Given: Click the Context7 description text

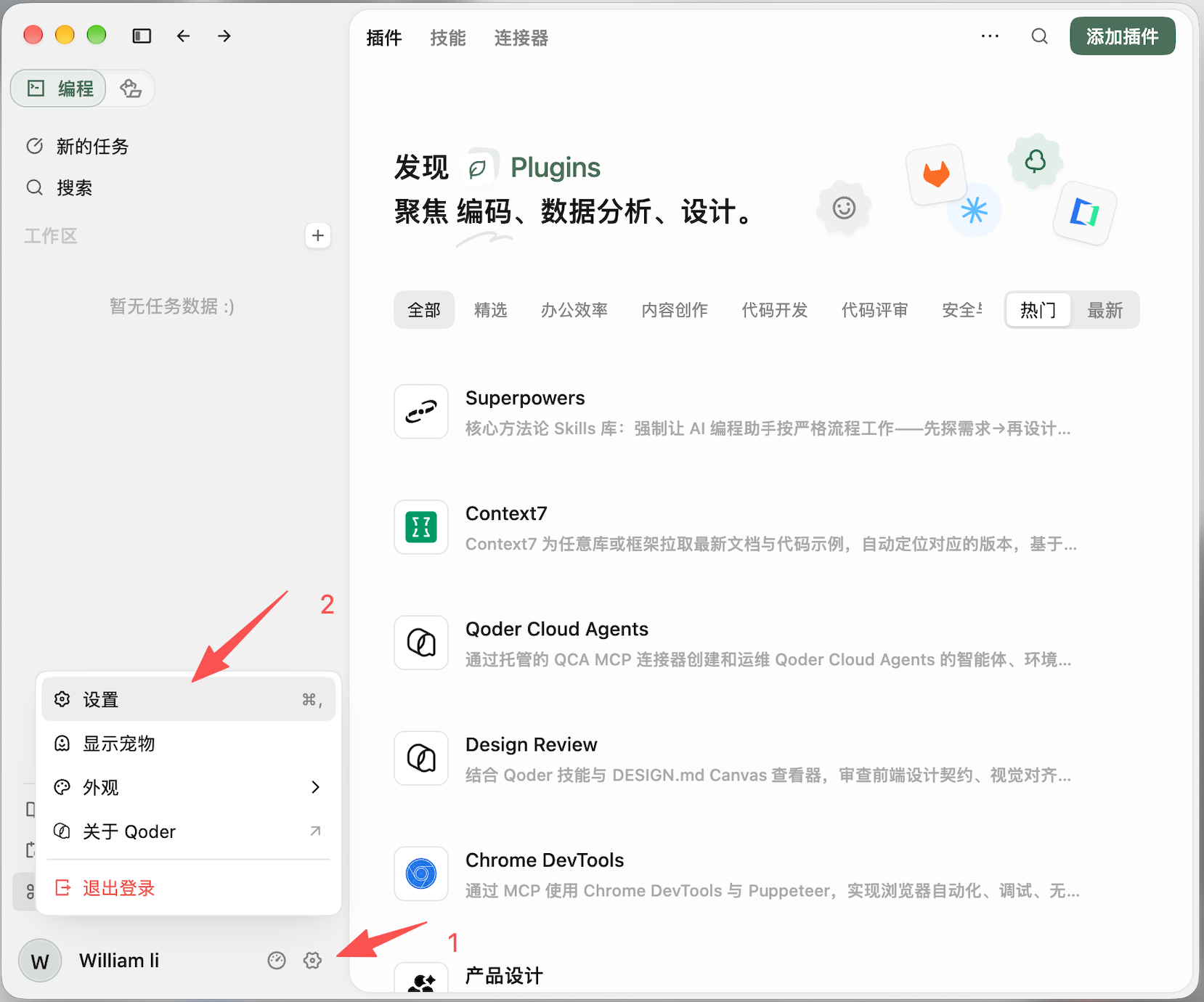Looking at the screenshot, I should (x=771, y=544).
